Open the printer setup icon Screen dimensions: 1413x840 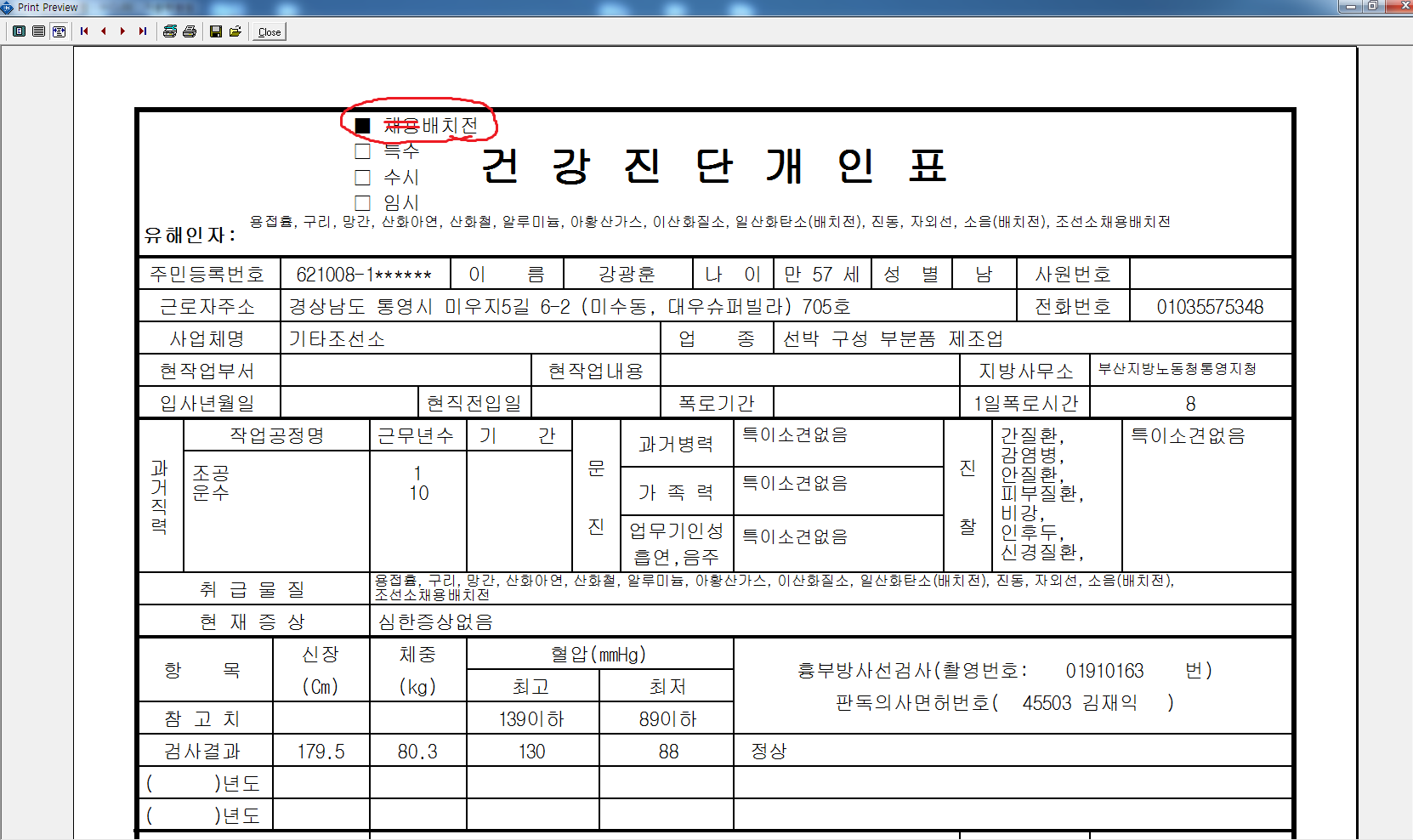coord(170,31)
